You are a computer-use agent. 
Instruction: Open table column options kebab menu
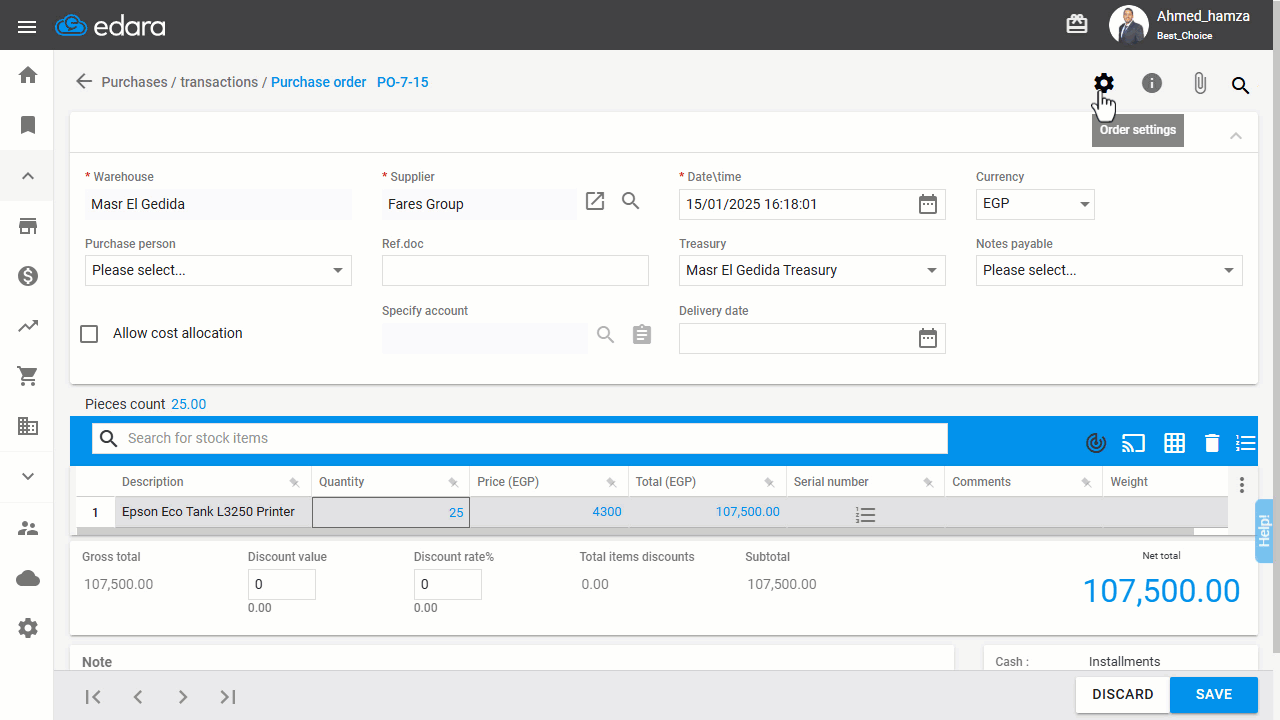coord(1242,485)
